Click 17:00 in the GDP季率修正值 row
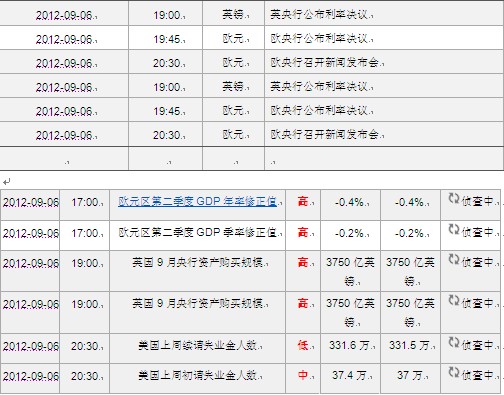 pyautogui.click(x=85, y=233)
